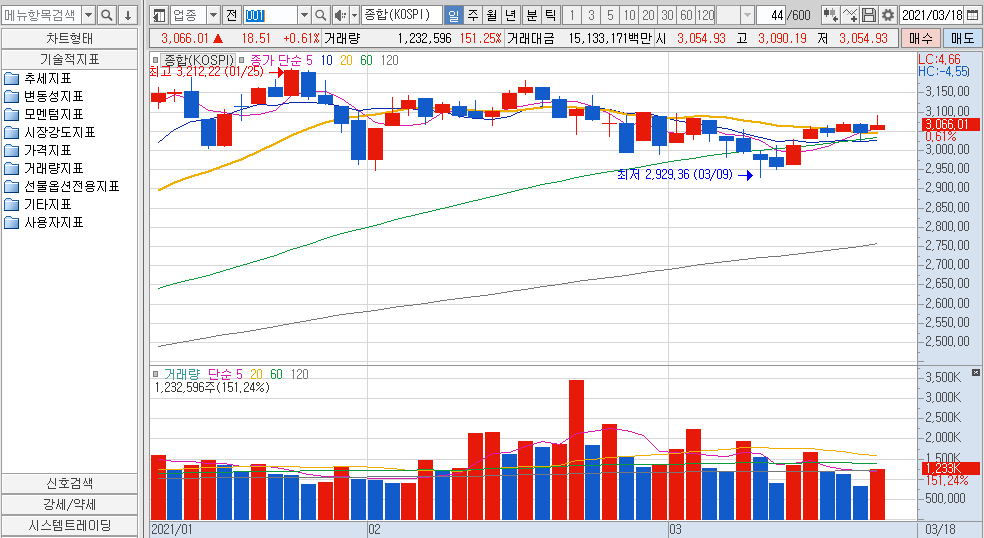Toggle the 종가 단순 moving average legend square
984x538 pixels.
click(x=241, y=60)
